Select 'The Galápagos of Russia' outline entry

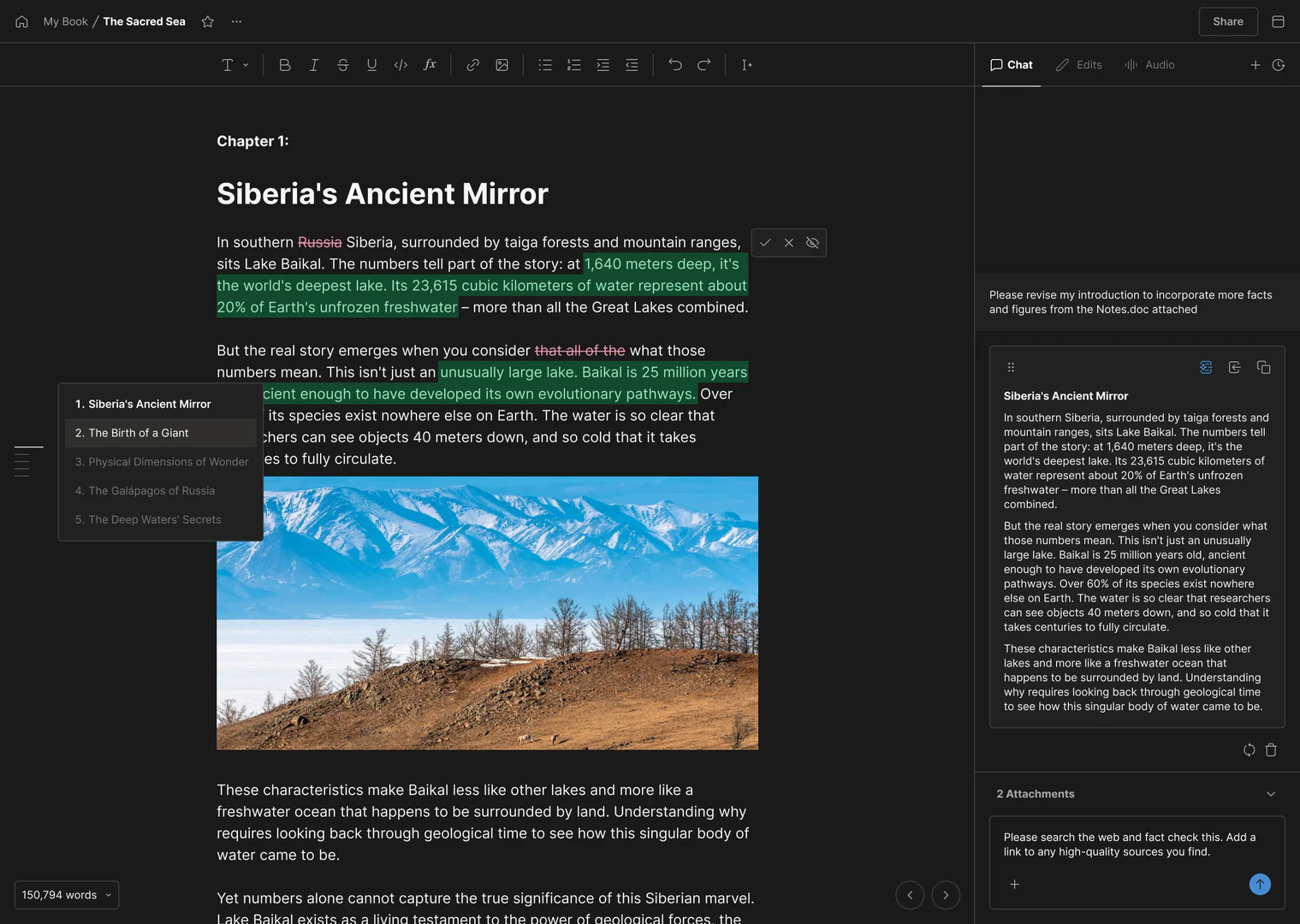point(152,490)
